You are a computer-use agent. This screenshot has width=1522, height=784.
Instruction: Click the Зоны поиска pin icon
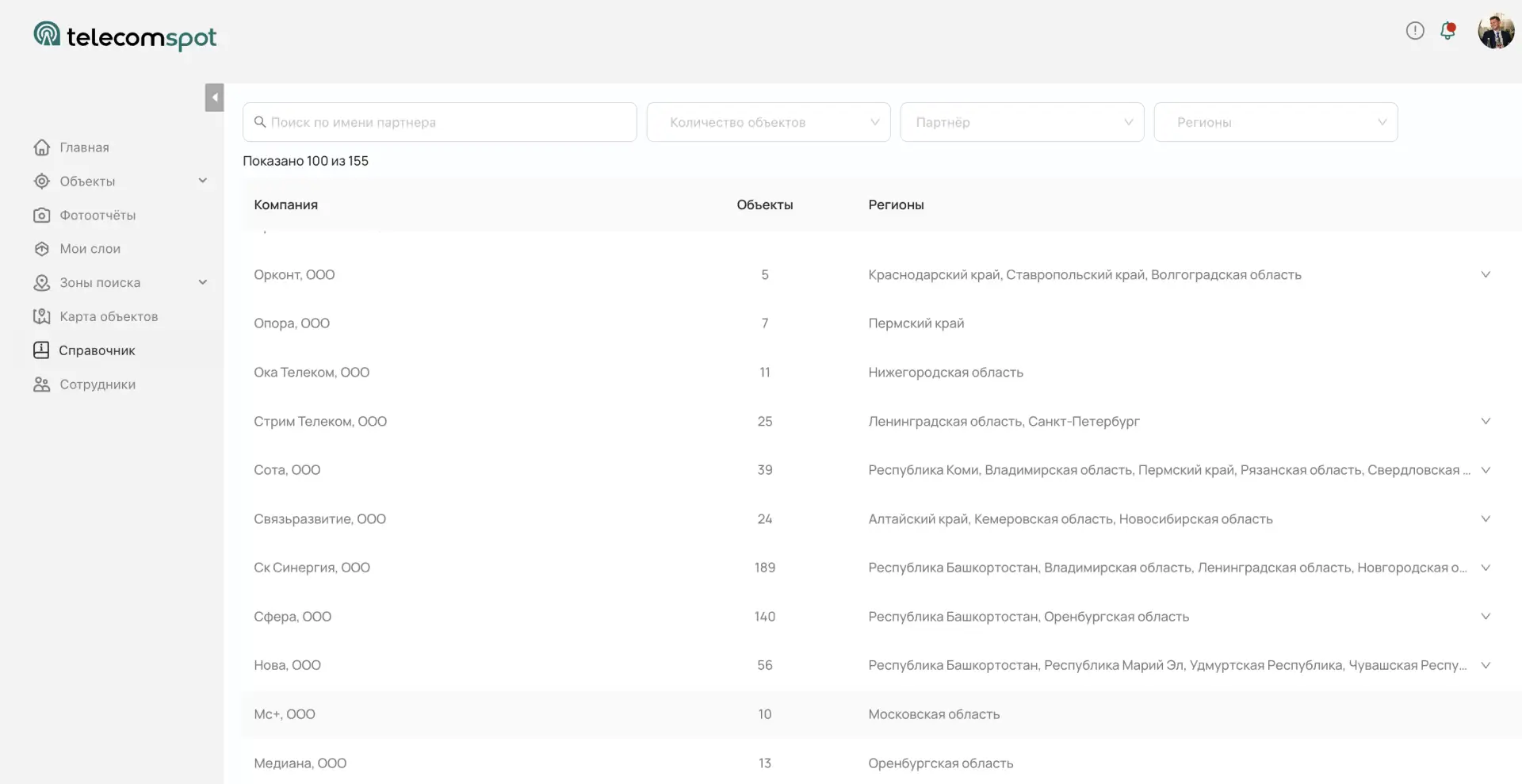pos(42,283)
